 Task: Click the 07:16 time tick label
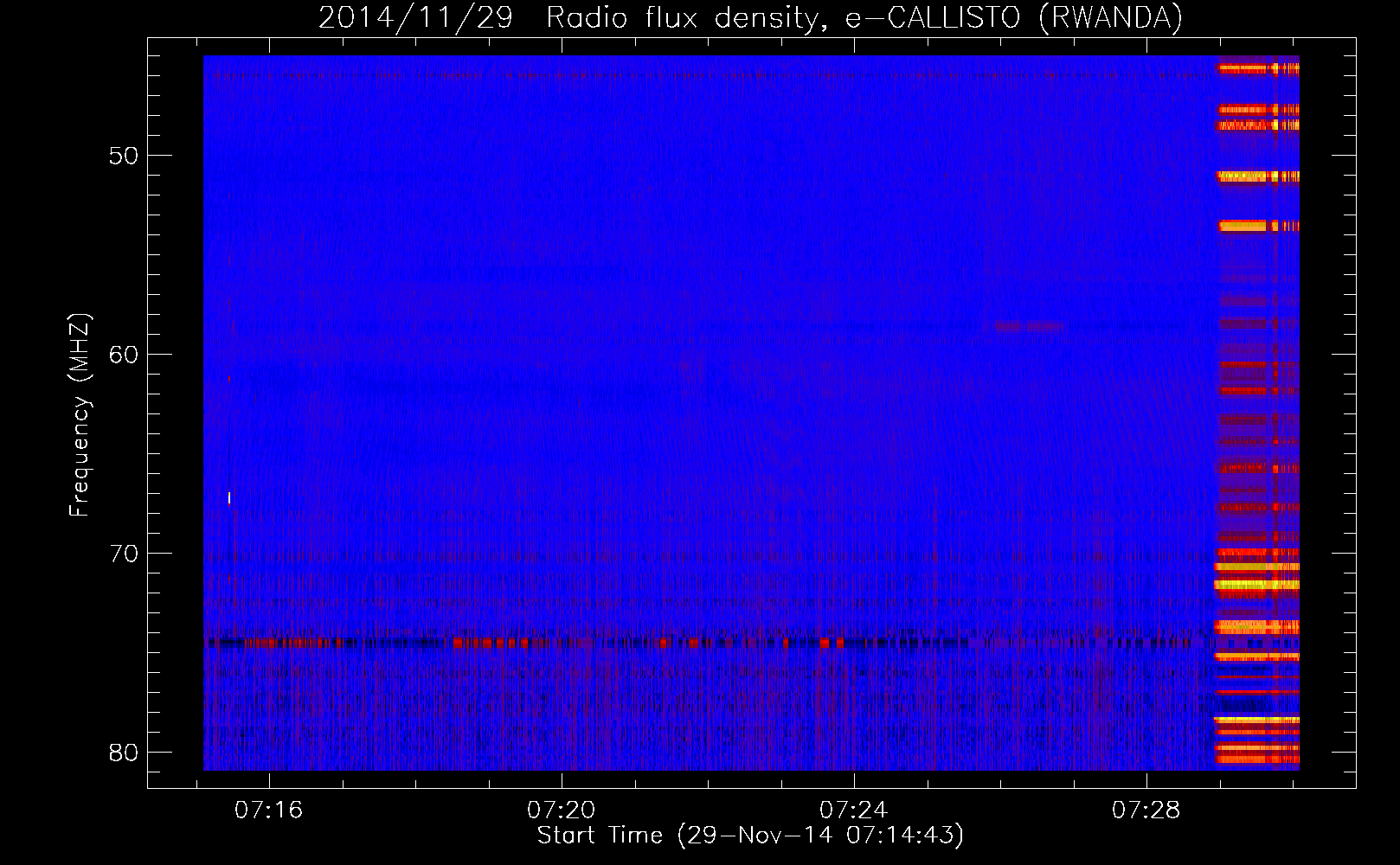[269, 811]
